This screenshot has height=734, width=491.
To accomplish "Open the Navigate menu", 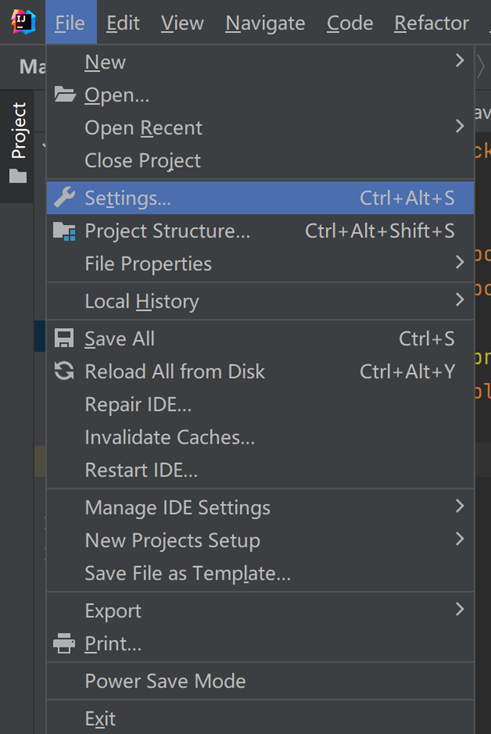I will [265, 23].
